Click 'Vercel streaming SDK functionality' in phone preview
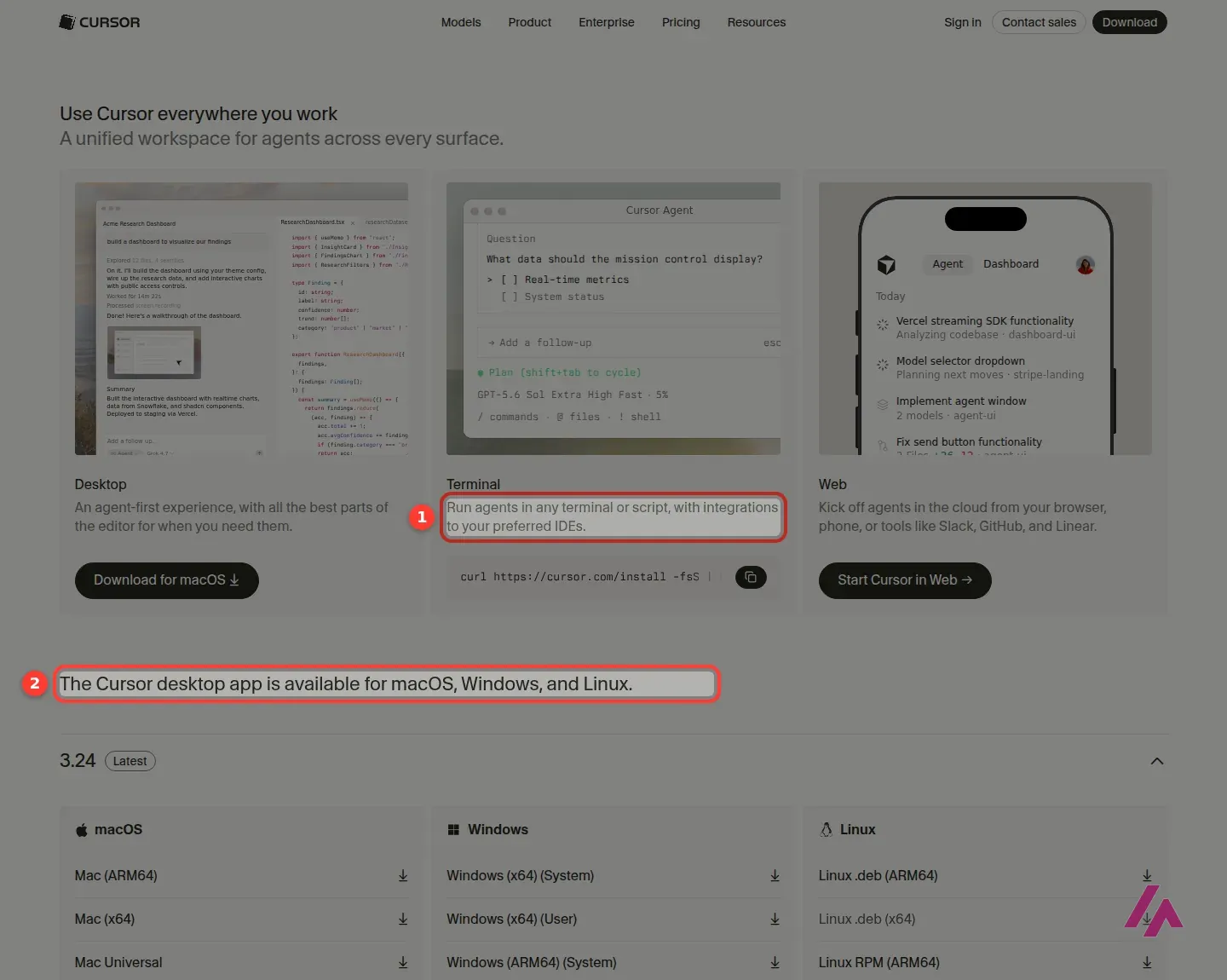 985,321
